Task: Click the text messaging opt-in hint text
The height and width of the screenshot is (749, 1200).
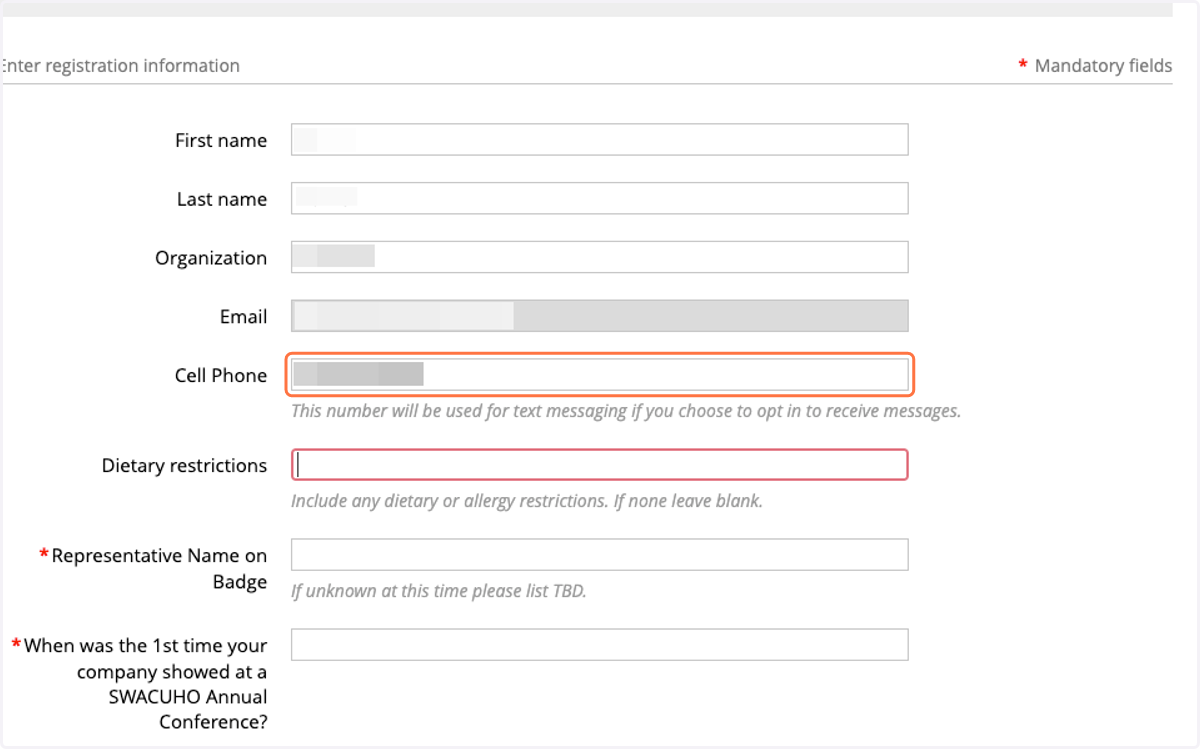Action: click(626, 411)
